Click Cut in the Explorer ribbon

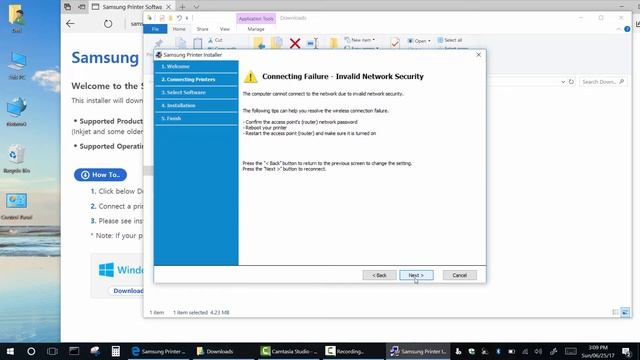point(215,40)
